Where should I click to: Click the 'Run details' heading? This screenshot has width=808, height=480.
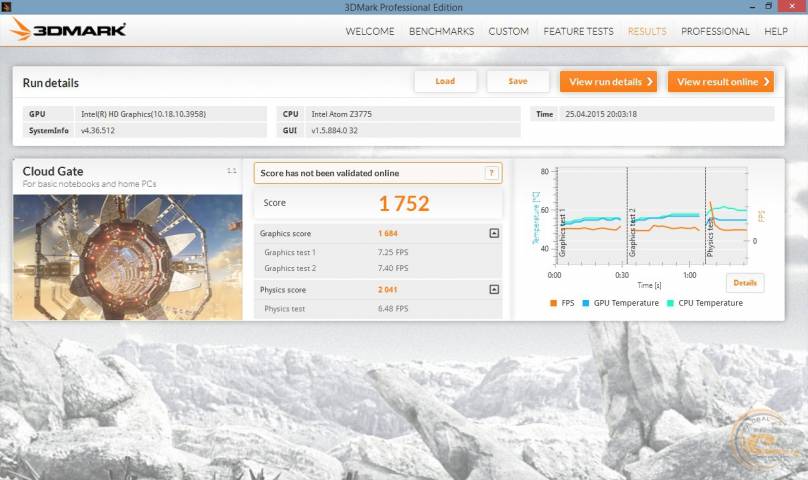50,83
